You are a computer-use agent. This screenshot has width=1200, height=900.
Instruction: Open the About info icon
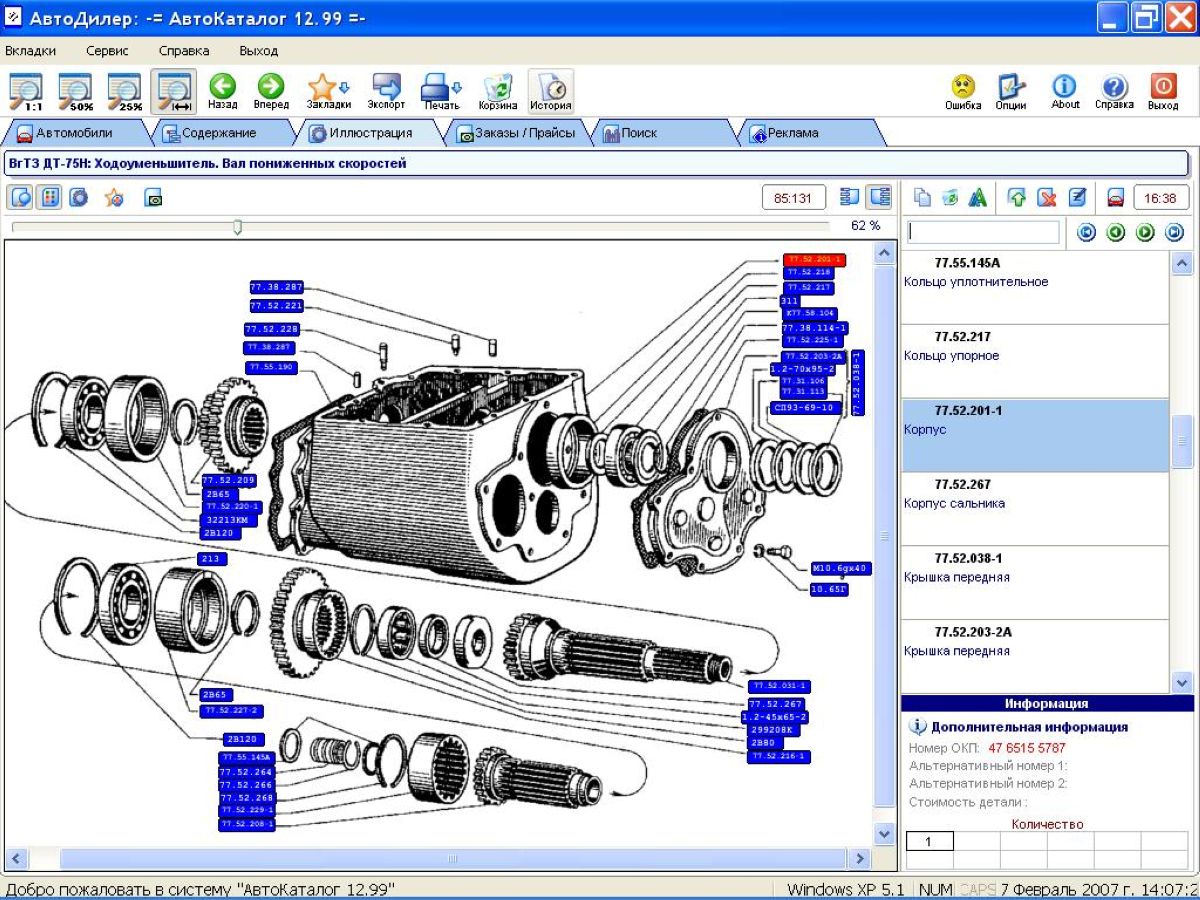pyautogui.click(x=1065, y=87)
